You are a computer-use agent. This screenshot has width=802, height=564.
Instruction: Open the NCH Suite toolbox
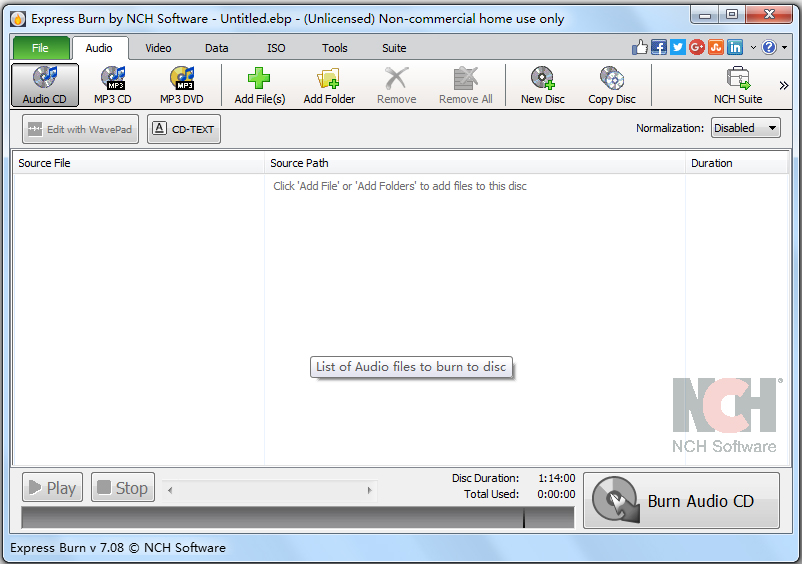[738, 85]
